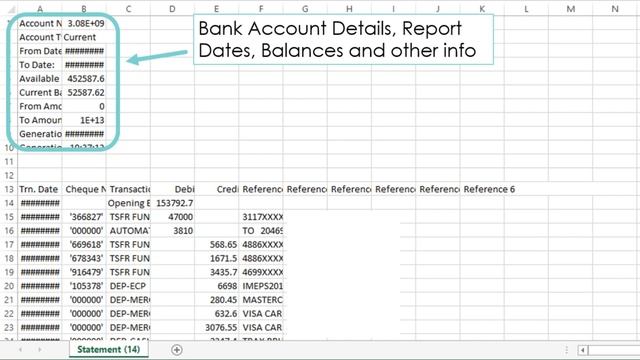This screenshot has height=360, width=640.
Task: Select the '3117XXXX' reference cell
Action: click(261, 217)
